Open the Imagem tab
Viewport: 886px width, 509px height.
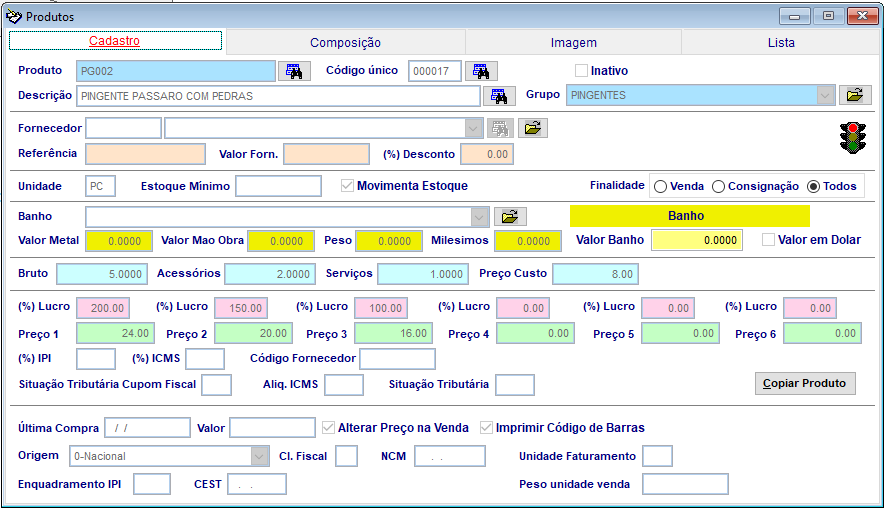pos(573,42)
